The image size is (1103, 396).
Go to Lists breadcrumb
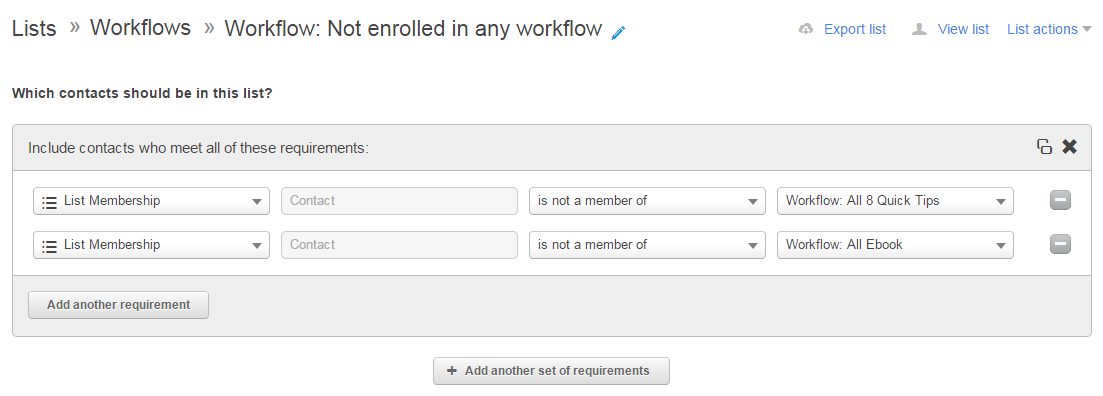(x=34, y=29)
